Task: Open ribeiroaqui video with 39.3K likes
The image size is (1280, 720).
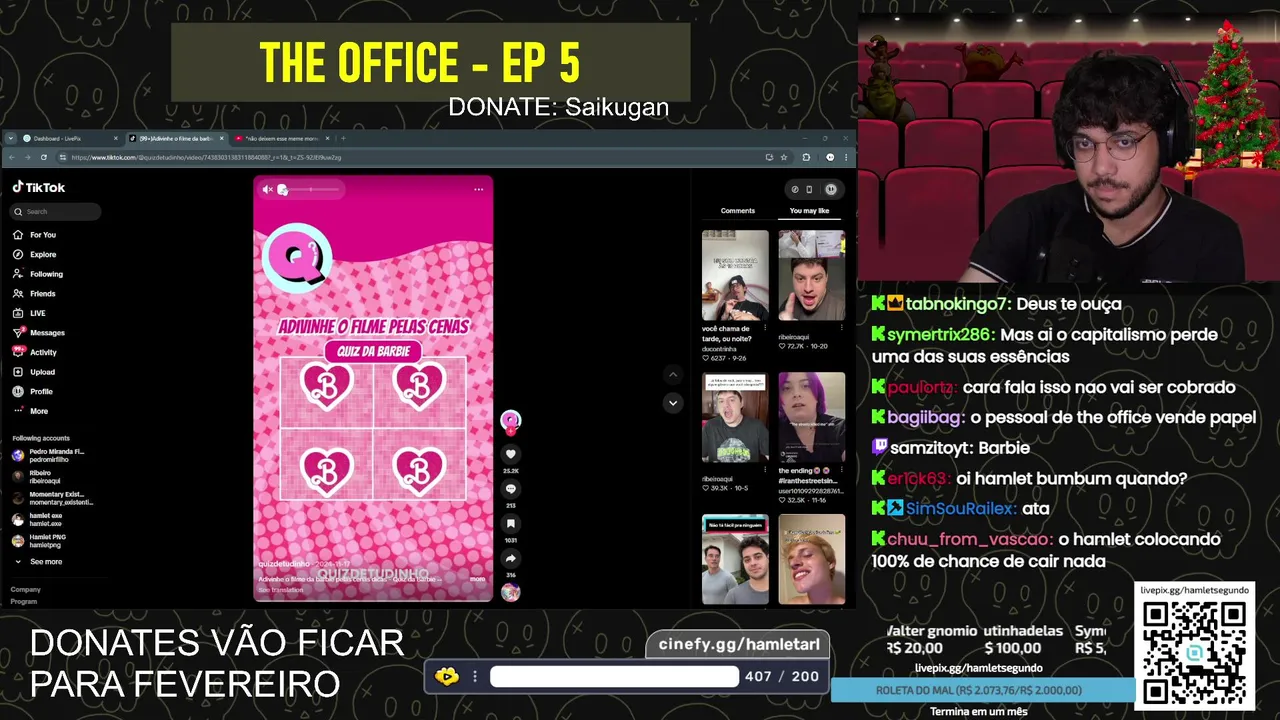Action: (x=735, y=417)
